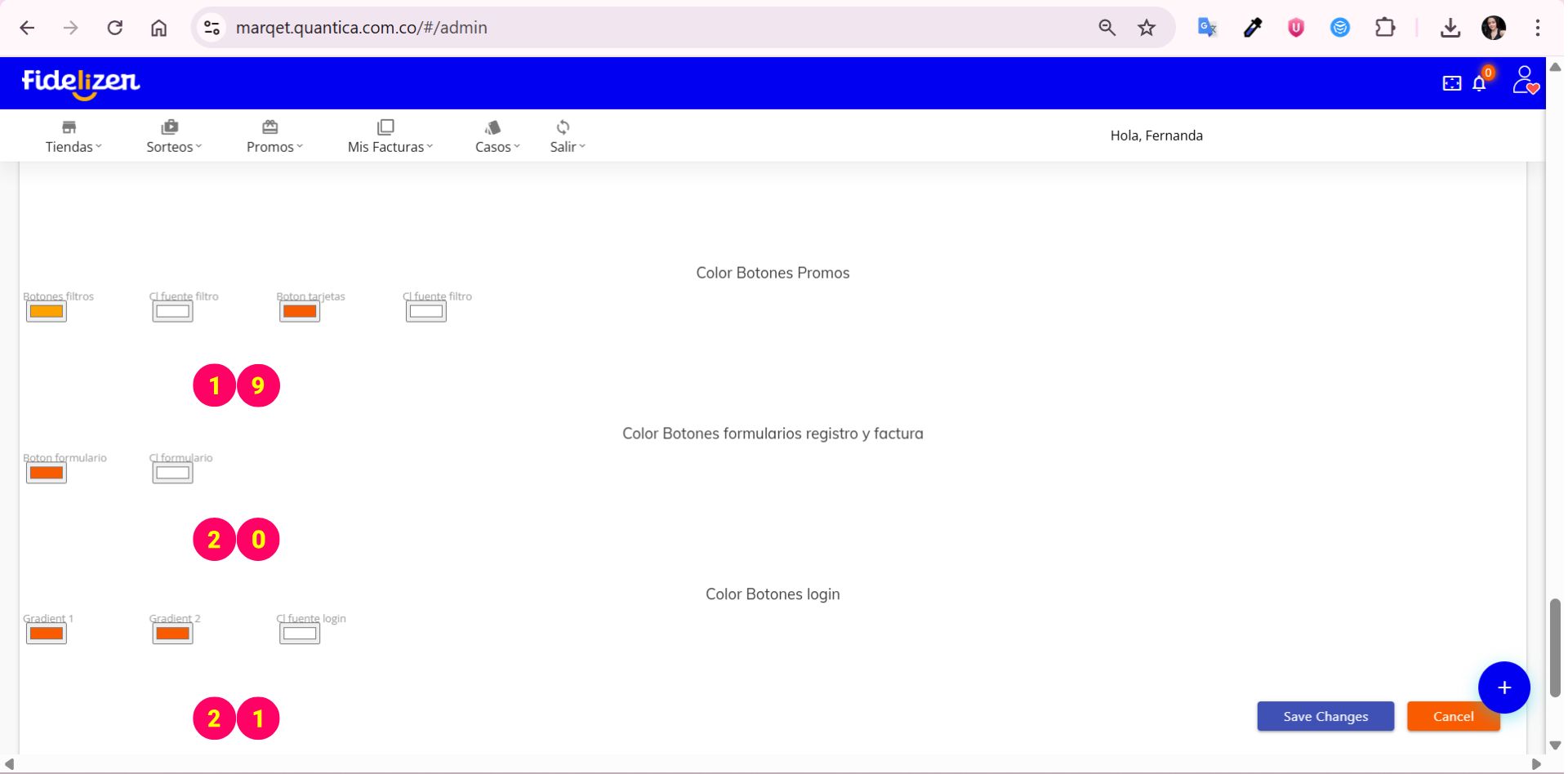Click the orange Cancel button
The width and height of the screenshot is (1568, 774).
(x=1452, y=716)
